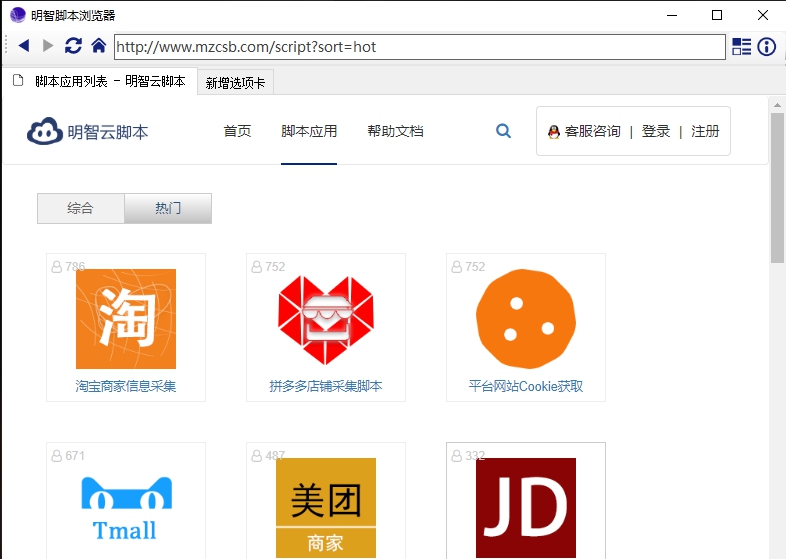
Task: Open the 脚本应用 navigation item
Action: point(309,131)
